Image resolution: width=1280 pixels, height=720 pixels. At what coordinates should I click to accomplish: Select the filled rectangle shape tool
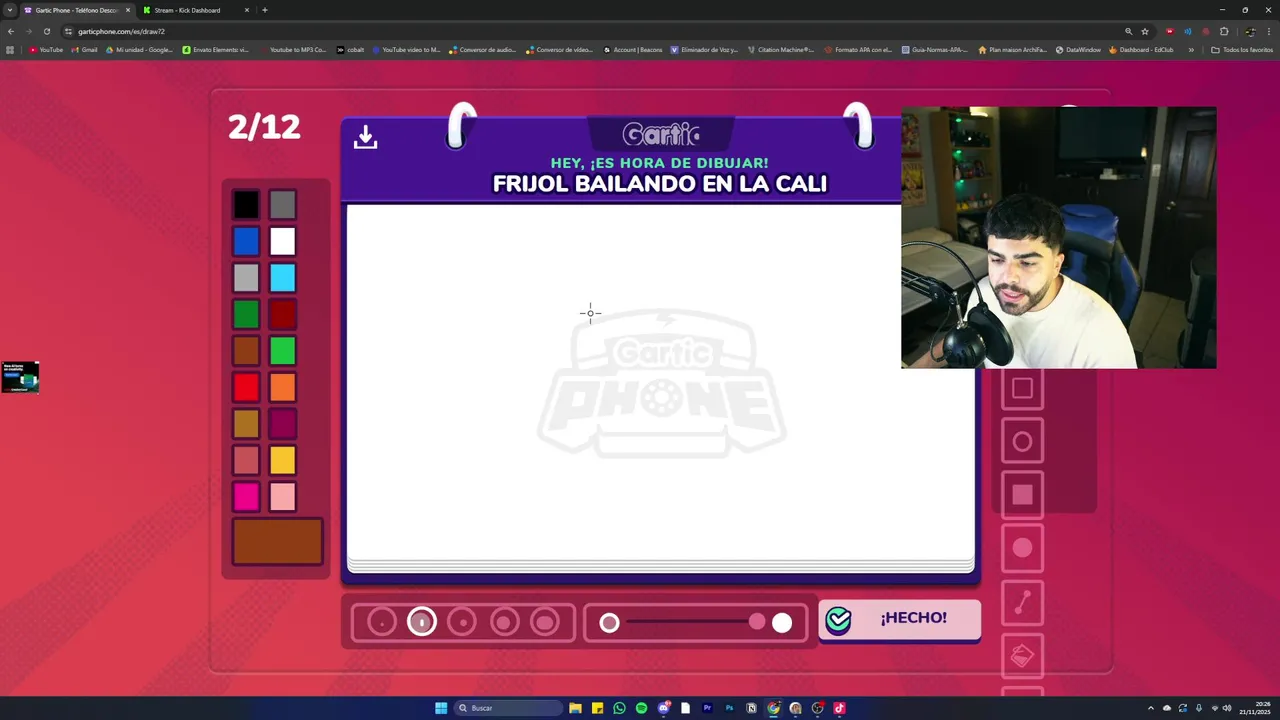point(1022,495)
